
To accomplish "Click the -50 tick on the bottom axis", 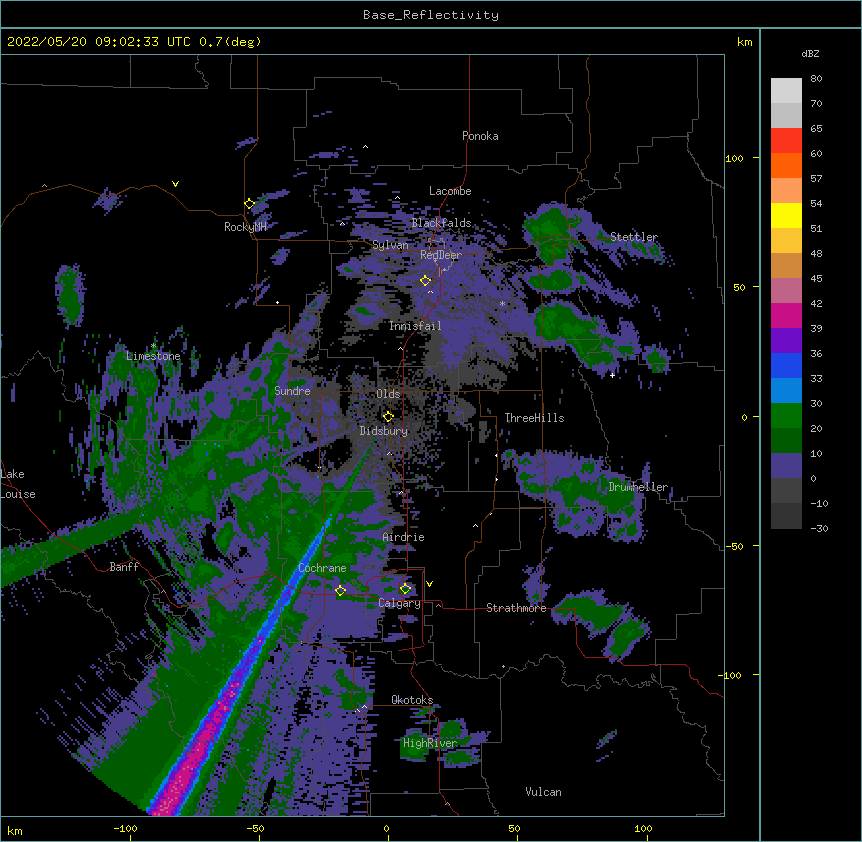I will 255,828.
